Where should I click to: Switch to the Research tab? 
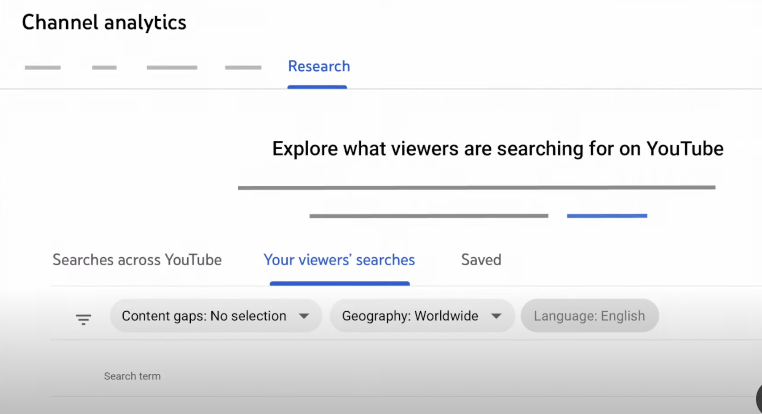coord(319,67)
